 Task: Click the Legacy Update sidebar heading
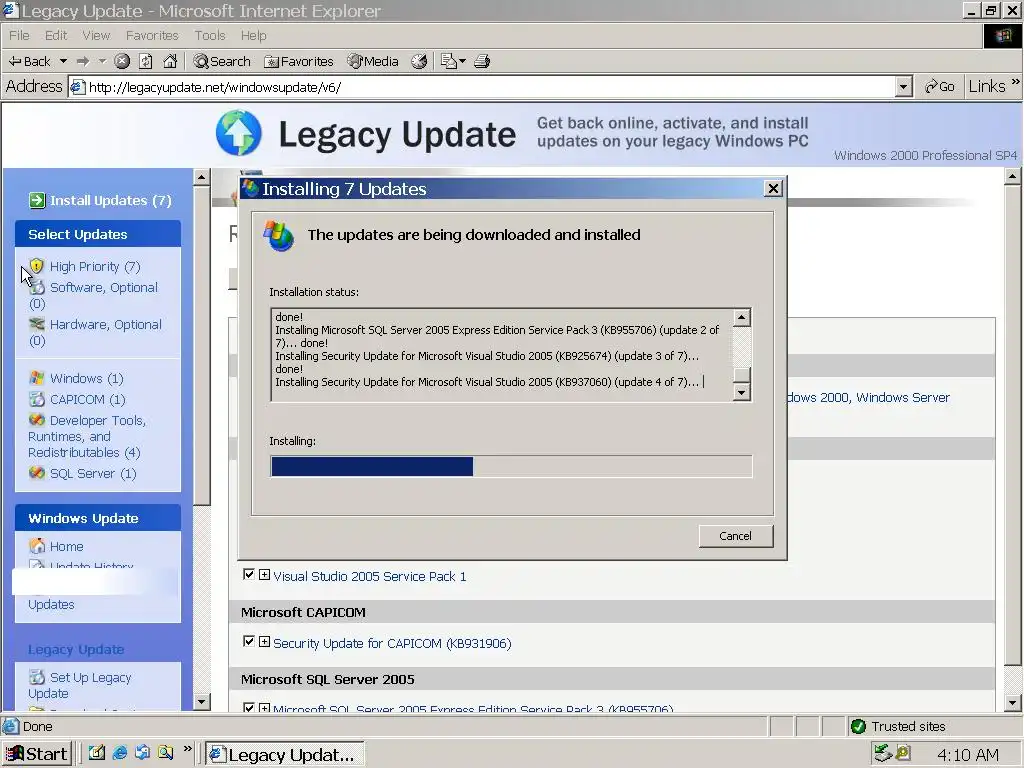76,650
